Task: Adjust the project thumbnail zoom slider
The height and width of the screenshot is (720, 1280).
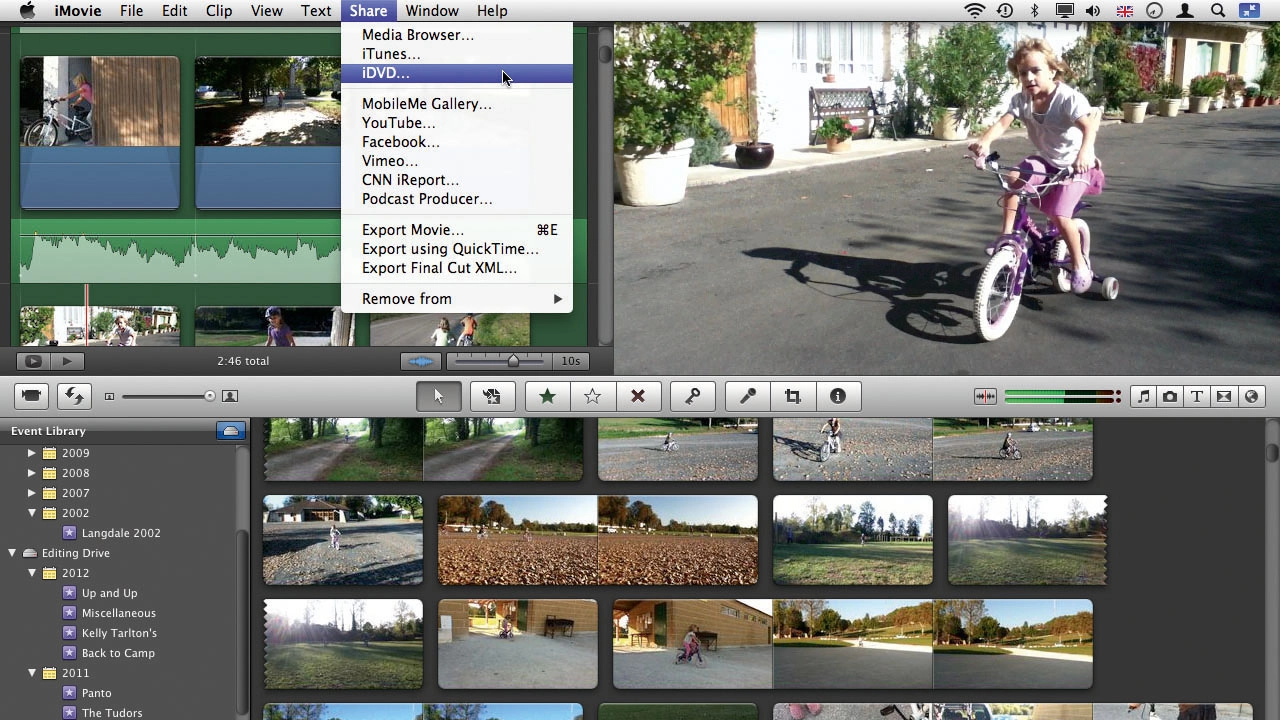Action: [514, 361]
